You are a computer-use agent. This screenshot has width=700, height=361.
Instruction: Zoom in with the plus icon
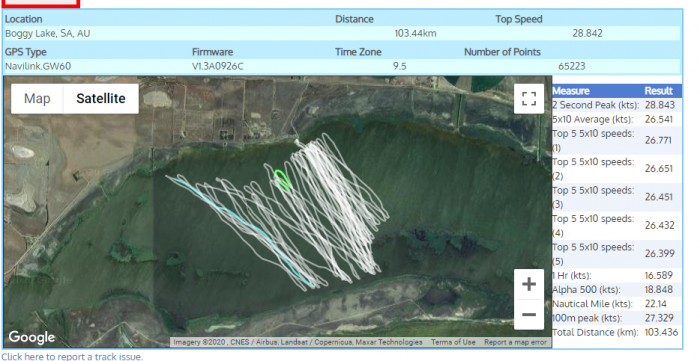coord(529,284)
